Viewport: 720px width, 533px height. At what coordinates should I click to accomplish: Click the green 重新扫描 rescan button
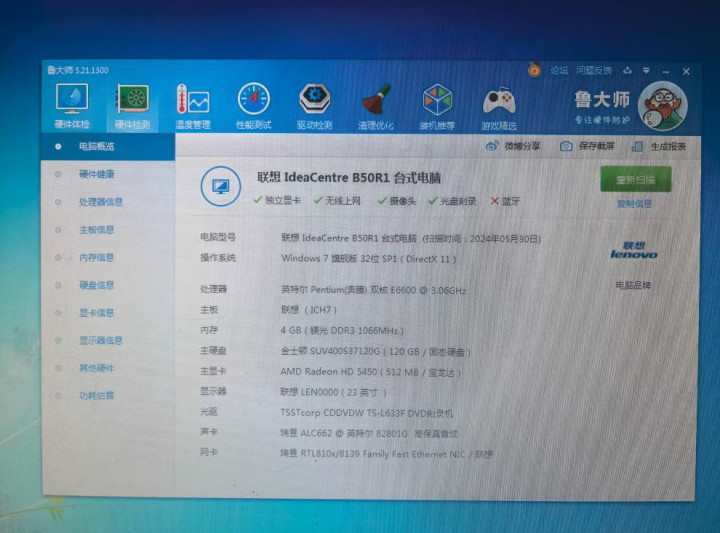(636, 179)
